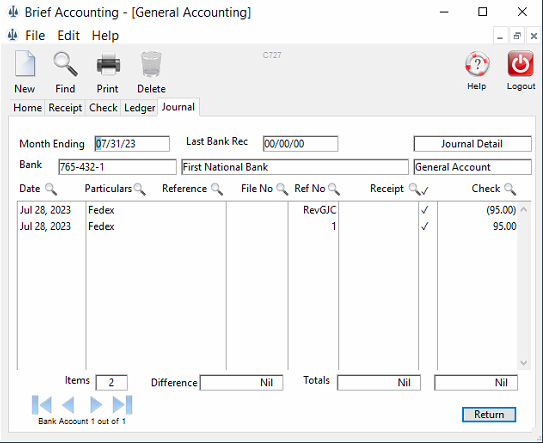The width and height of the screenshot is (543, 443).
Task: Switch to the Ledger tab
Action: click(x=139, y=108)
